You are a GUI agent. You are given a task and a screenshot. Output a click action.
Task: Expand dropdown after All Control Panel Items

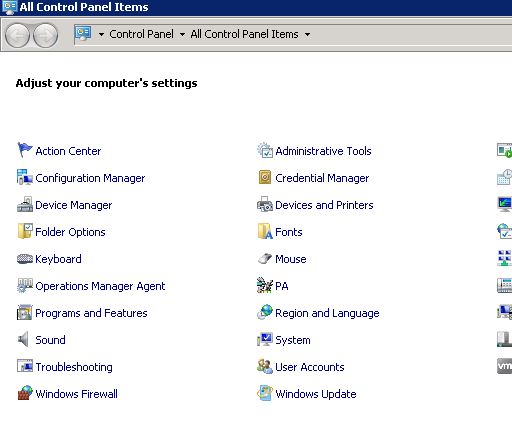coord(307,34)
